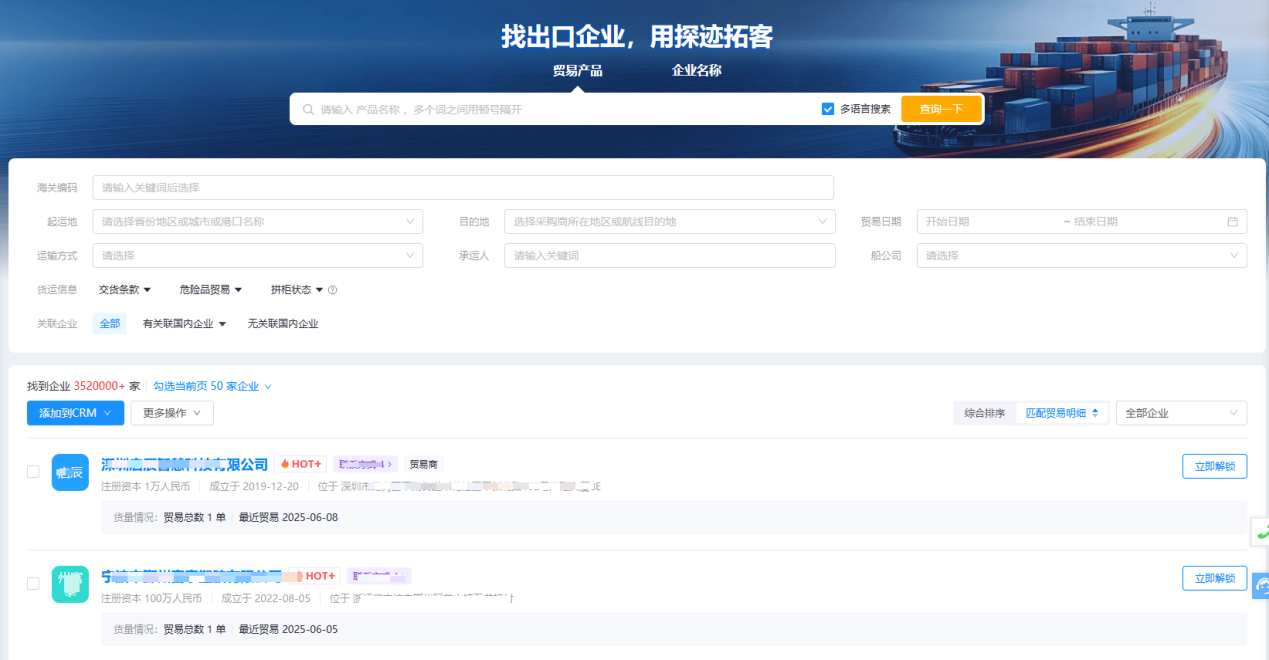Viewport: 1269px width, 660px height.
Task: Open the 目的地 dropdown
Action: (670, 222)
